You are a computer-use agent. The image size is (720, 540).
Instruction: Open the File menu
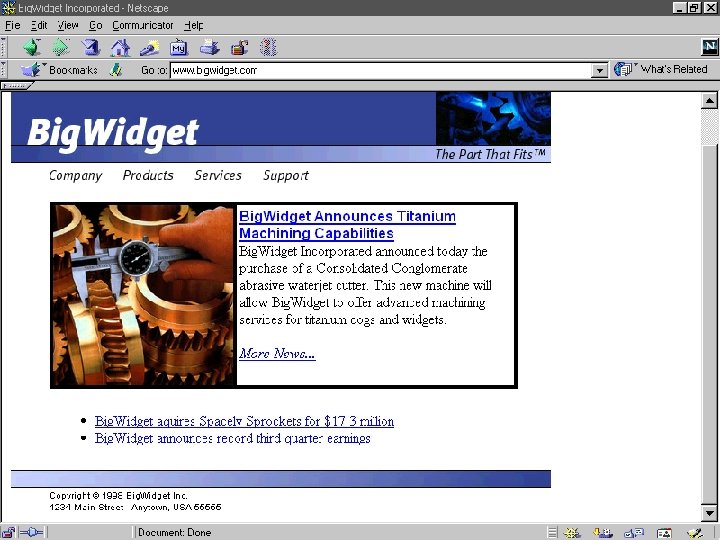pyautogui.click(x=12, y=25)
